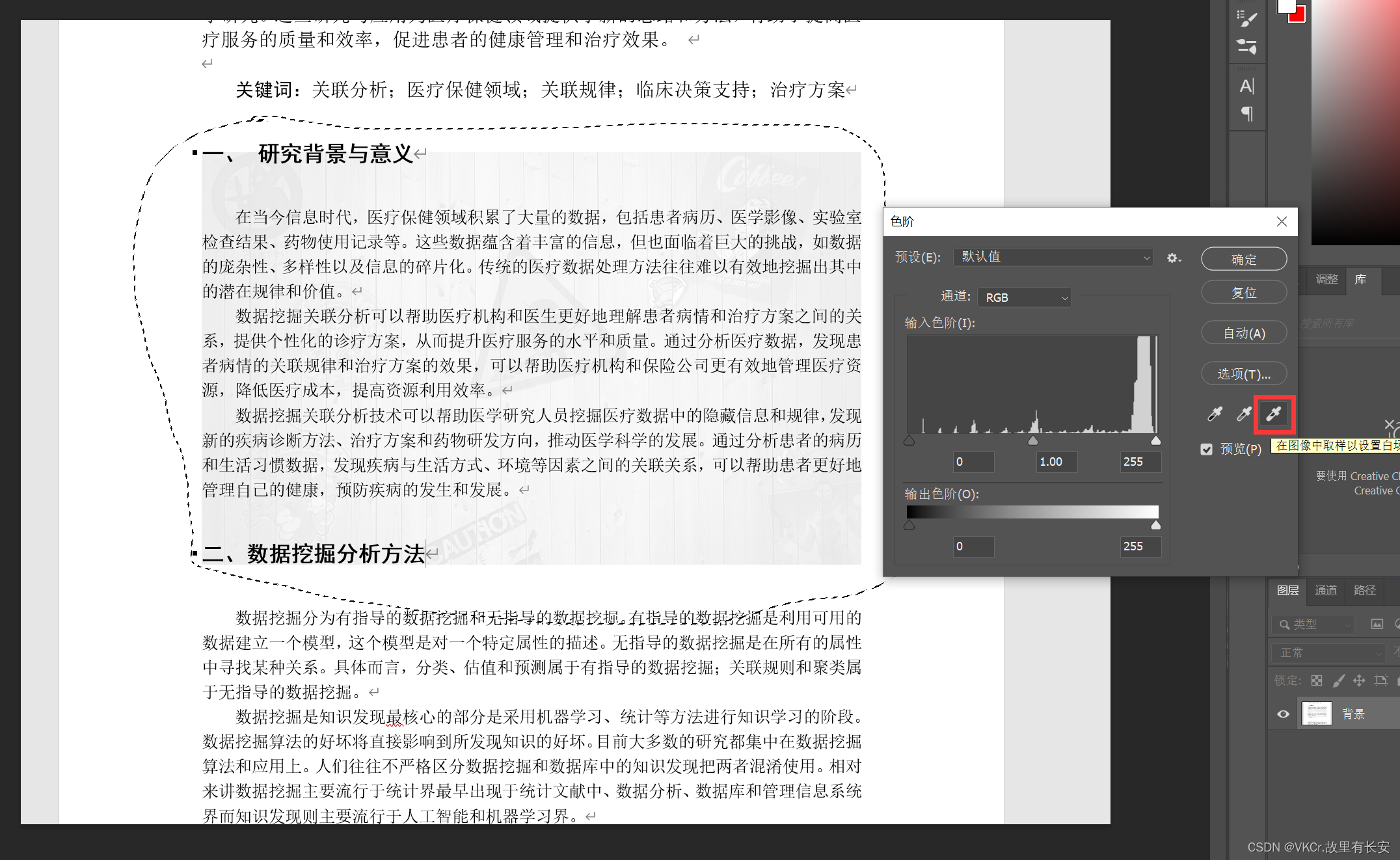Select the white point eyedropper

click(x=1274, y=414)
